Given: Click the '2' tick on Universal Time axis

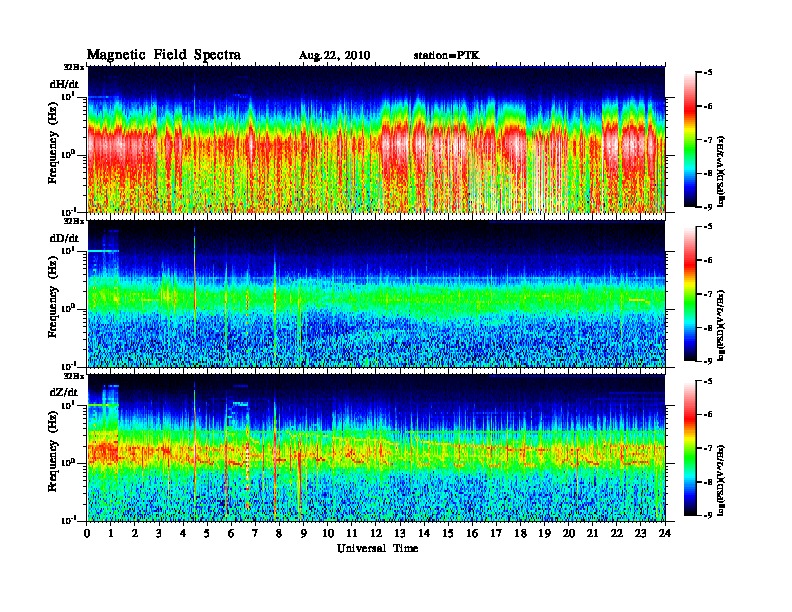Looking at the screenshot, I should 135,534.
